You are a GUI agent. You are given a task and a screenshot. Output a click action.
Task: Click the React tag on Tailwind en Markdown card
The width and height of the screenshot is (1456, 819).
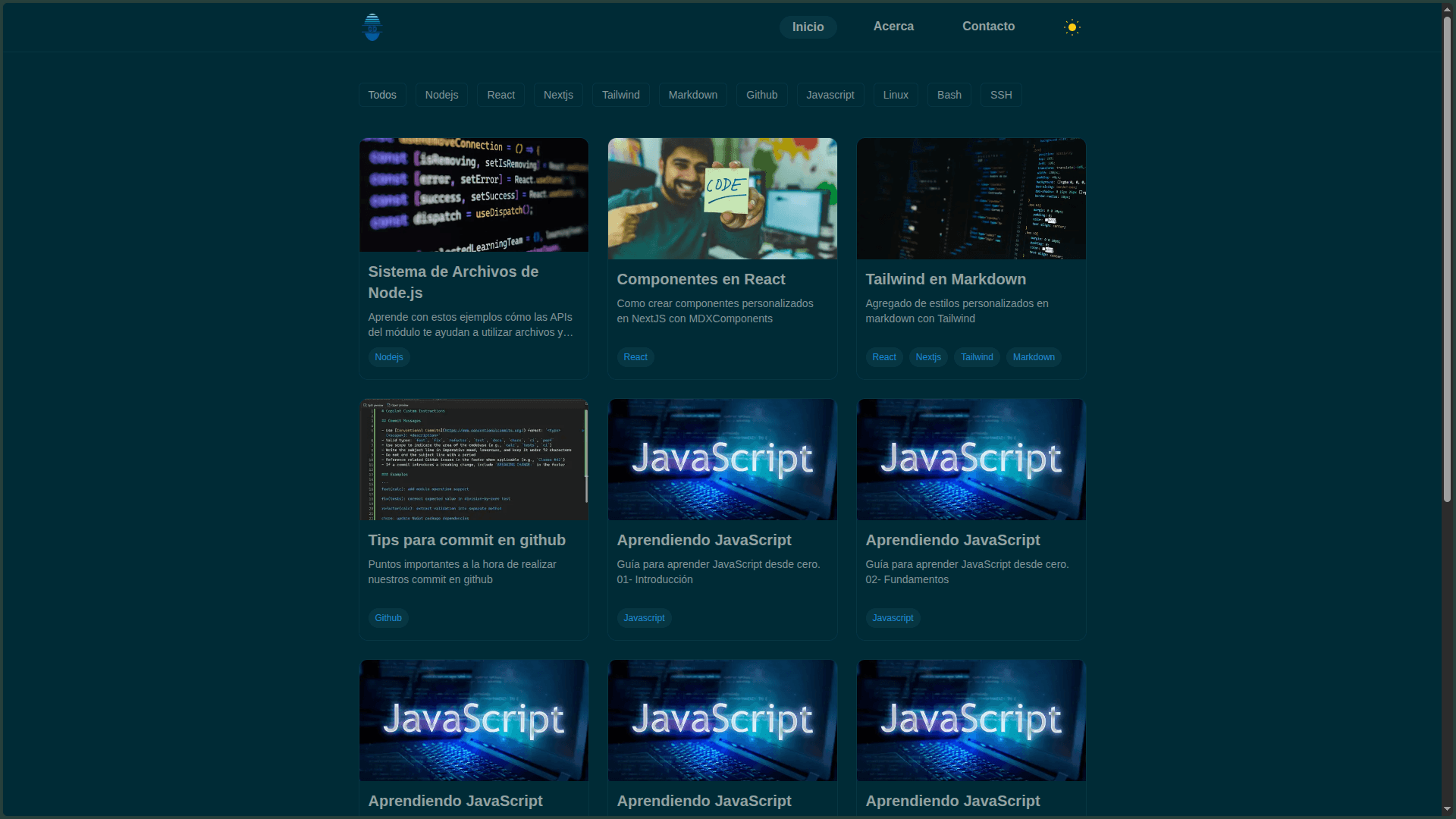click(884, 357)
